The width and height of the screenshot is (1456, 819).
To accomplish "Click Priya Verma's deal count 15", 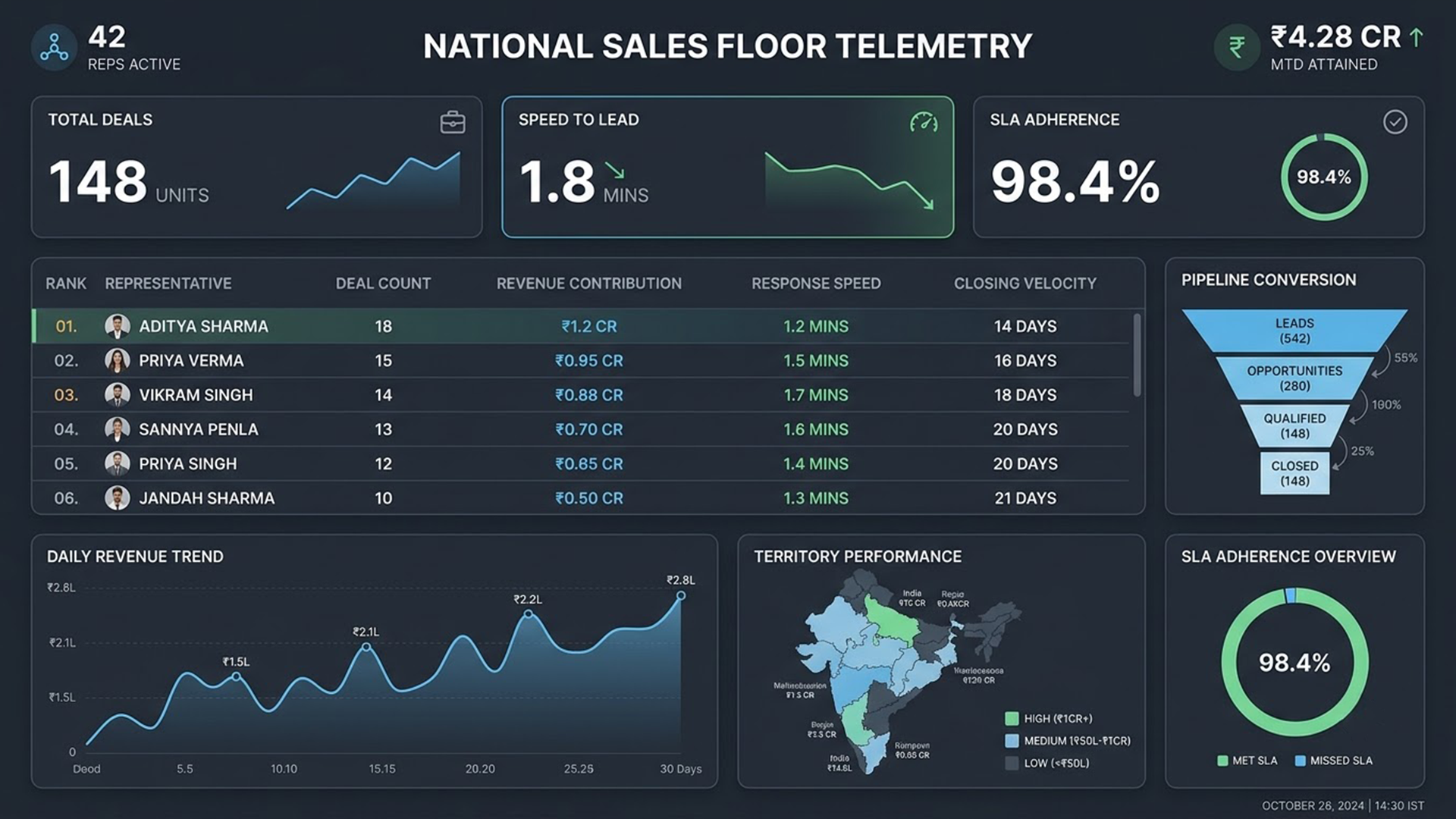I will click(383, 360).
